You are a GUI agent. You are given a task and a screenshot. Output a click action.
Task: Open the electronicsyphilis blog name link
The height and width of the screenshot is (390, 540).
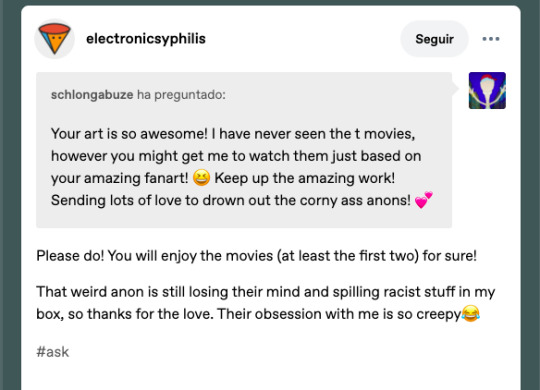(146, 39)
